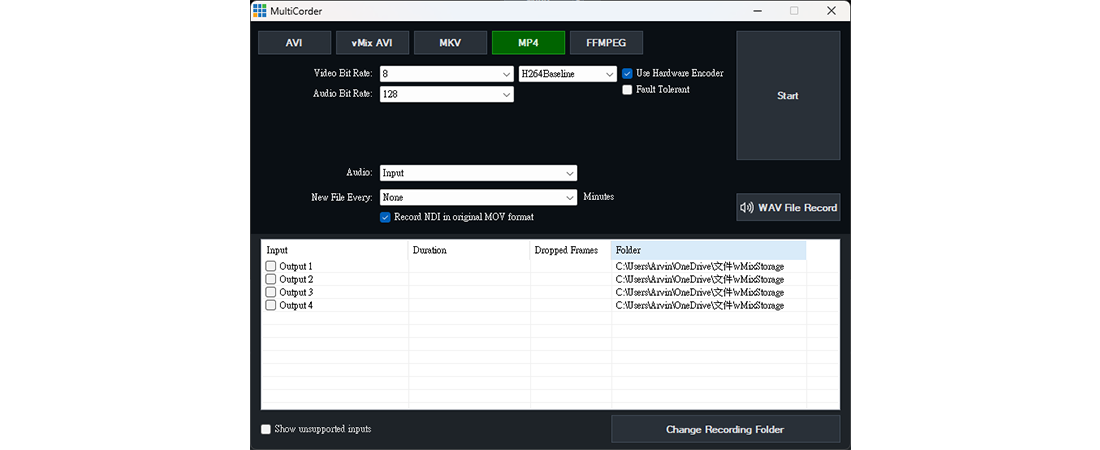Click the WAV File Record button
This screenshot has height=450, width=1100.
[x=788, y=208]
